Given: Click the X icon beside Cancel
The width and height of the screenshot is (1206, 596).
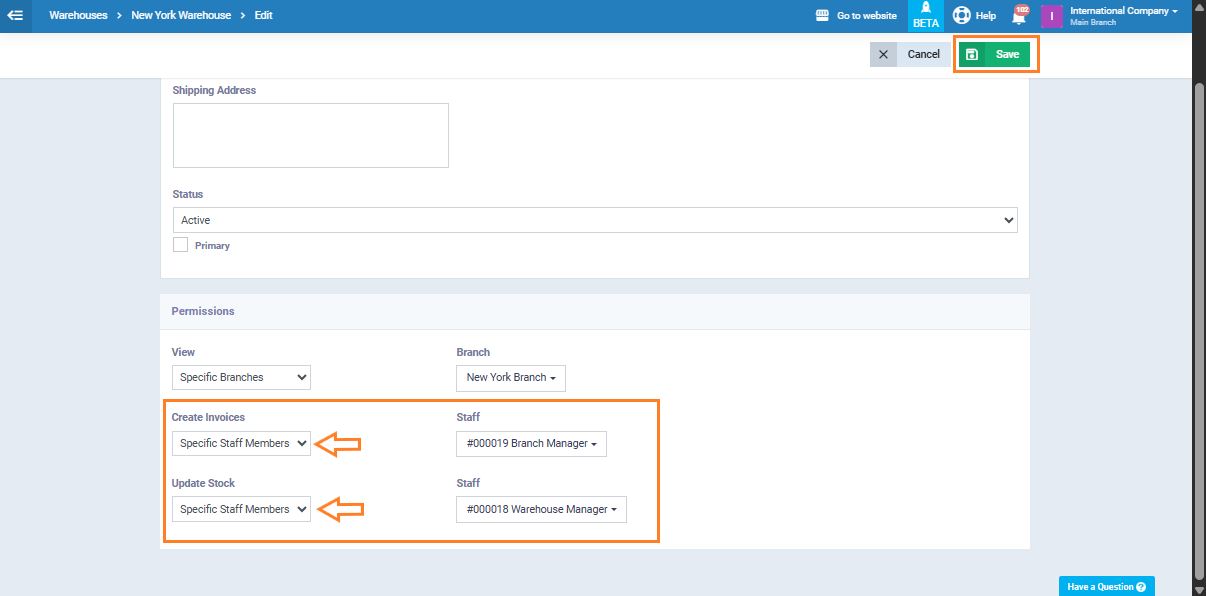Looking at the screenshot, I should pyautogui.click(x=883, y=54).
